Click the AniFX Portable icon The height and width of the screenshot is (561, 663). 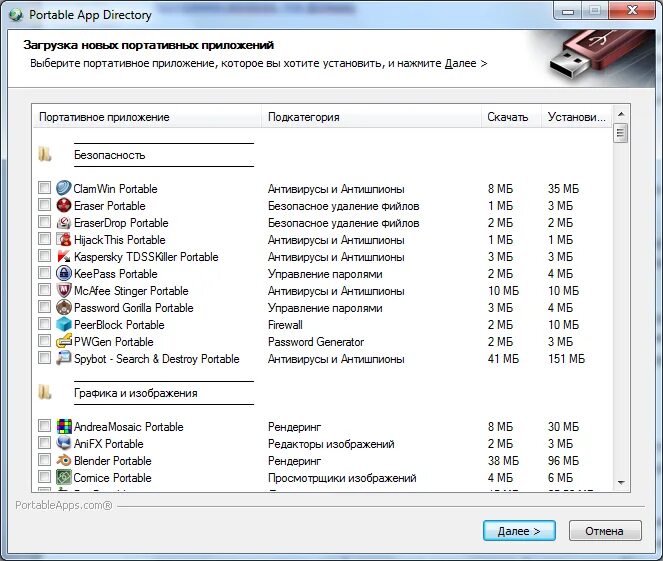(x=64, y=443)
